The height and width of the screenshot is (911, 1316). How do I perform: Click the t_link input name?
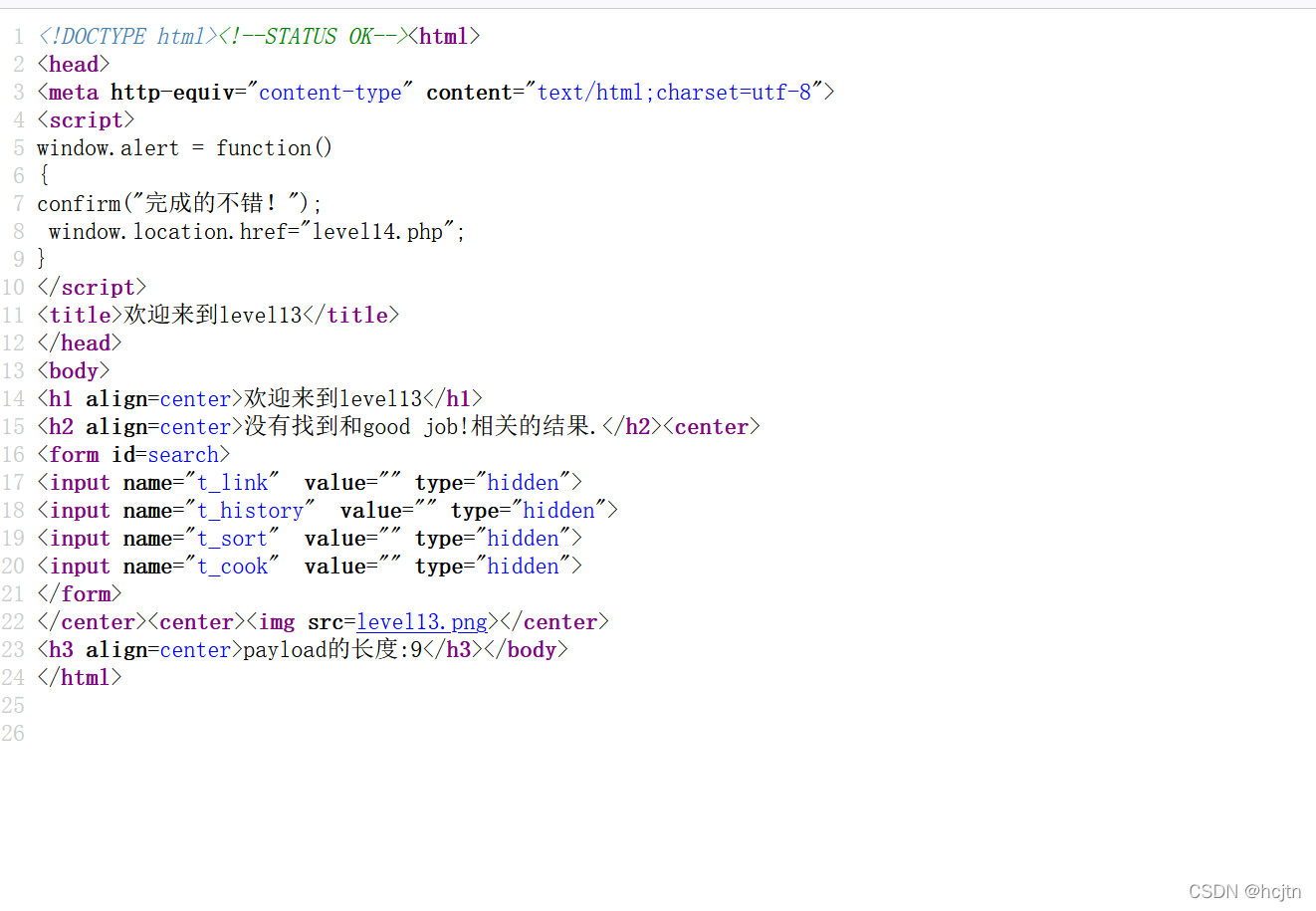click(233, 483)
